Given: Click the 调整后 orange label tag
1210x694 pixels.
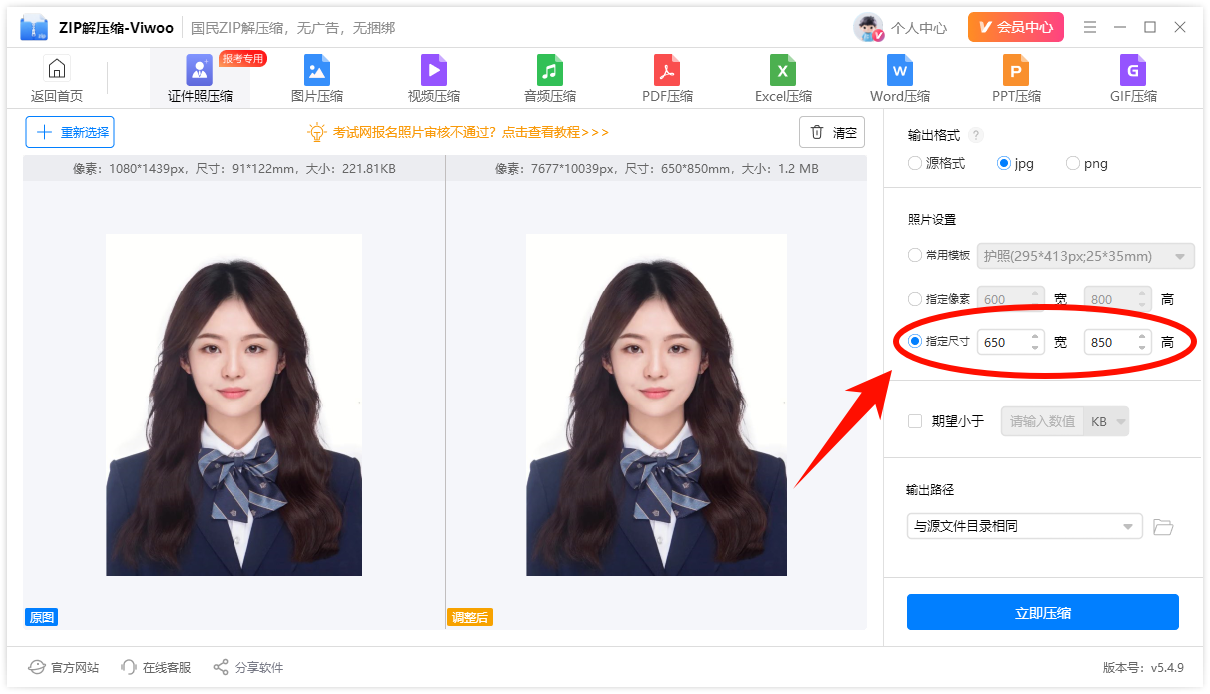Looking at the screenshot, I should pos(470,617).
